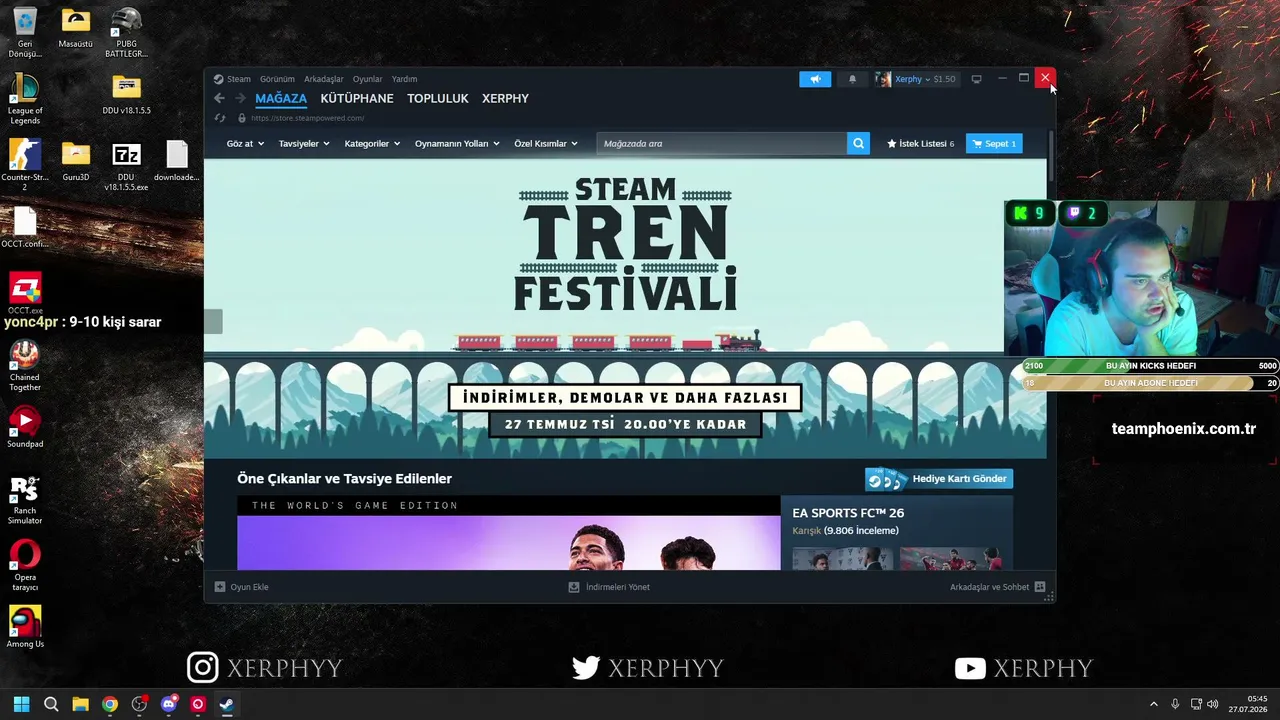Open Chrome from the taskbar
The height and width of the screenshot is (720, 1280).
click(x=110, y=704)
